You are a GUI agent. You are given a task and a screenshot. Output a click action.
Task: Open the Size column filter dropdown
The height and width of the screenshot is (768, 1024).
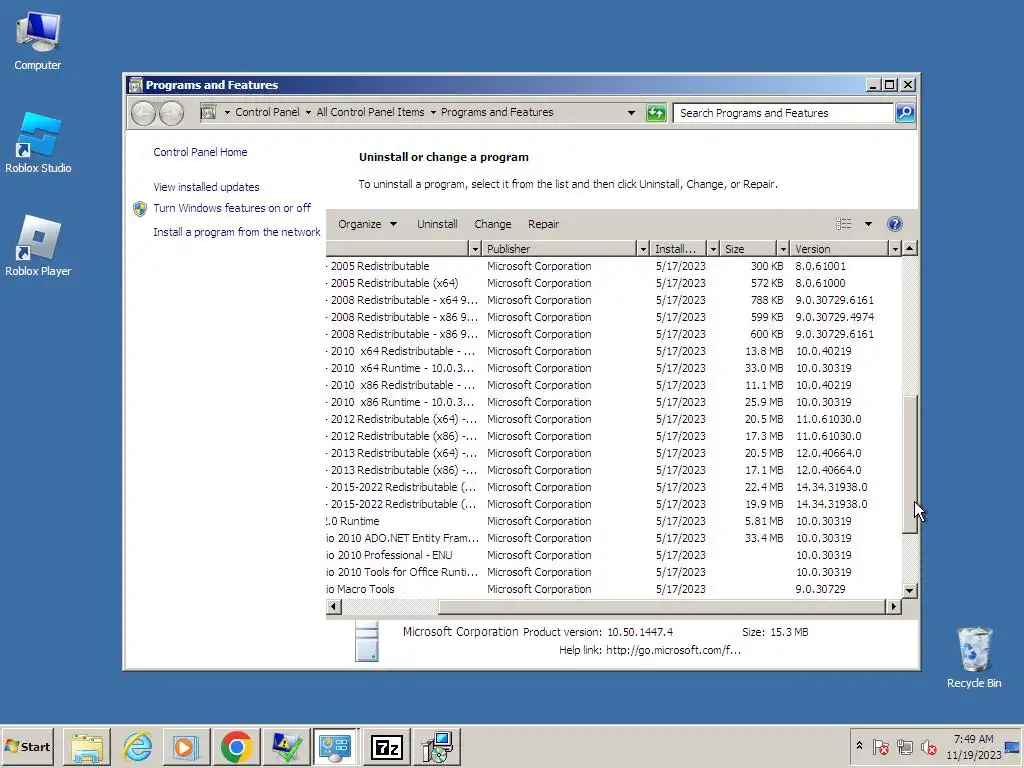point(783,249)
